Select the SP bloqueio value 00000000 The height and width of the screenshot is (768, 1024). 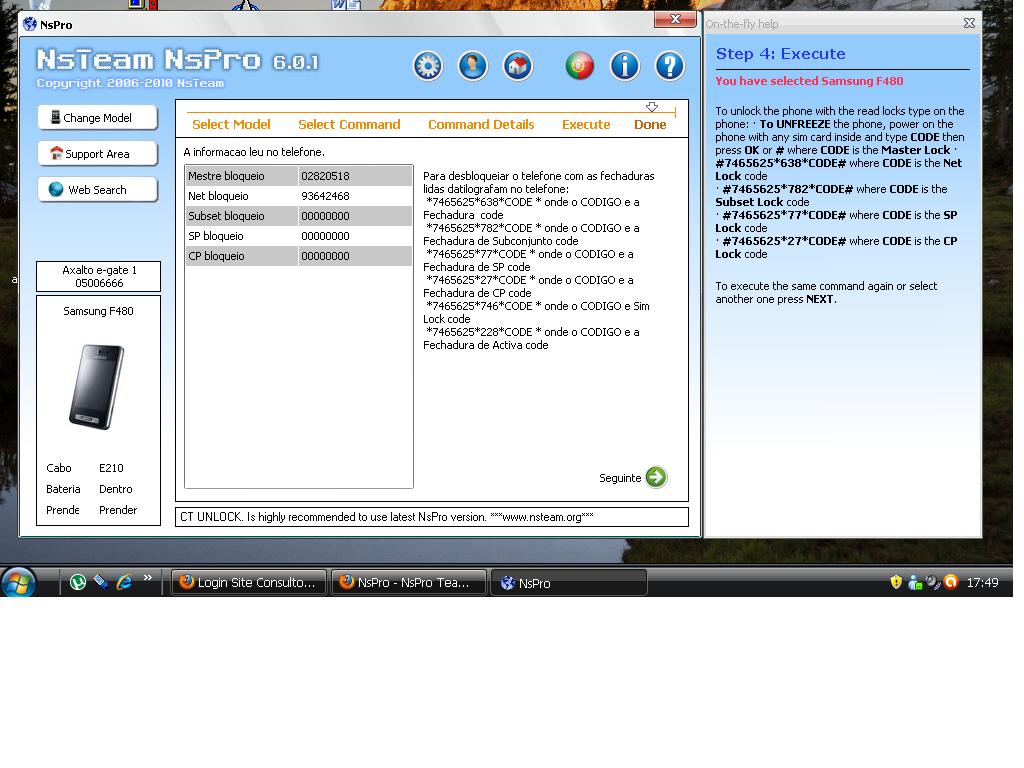point(325,236)
